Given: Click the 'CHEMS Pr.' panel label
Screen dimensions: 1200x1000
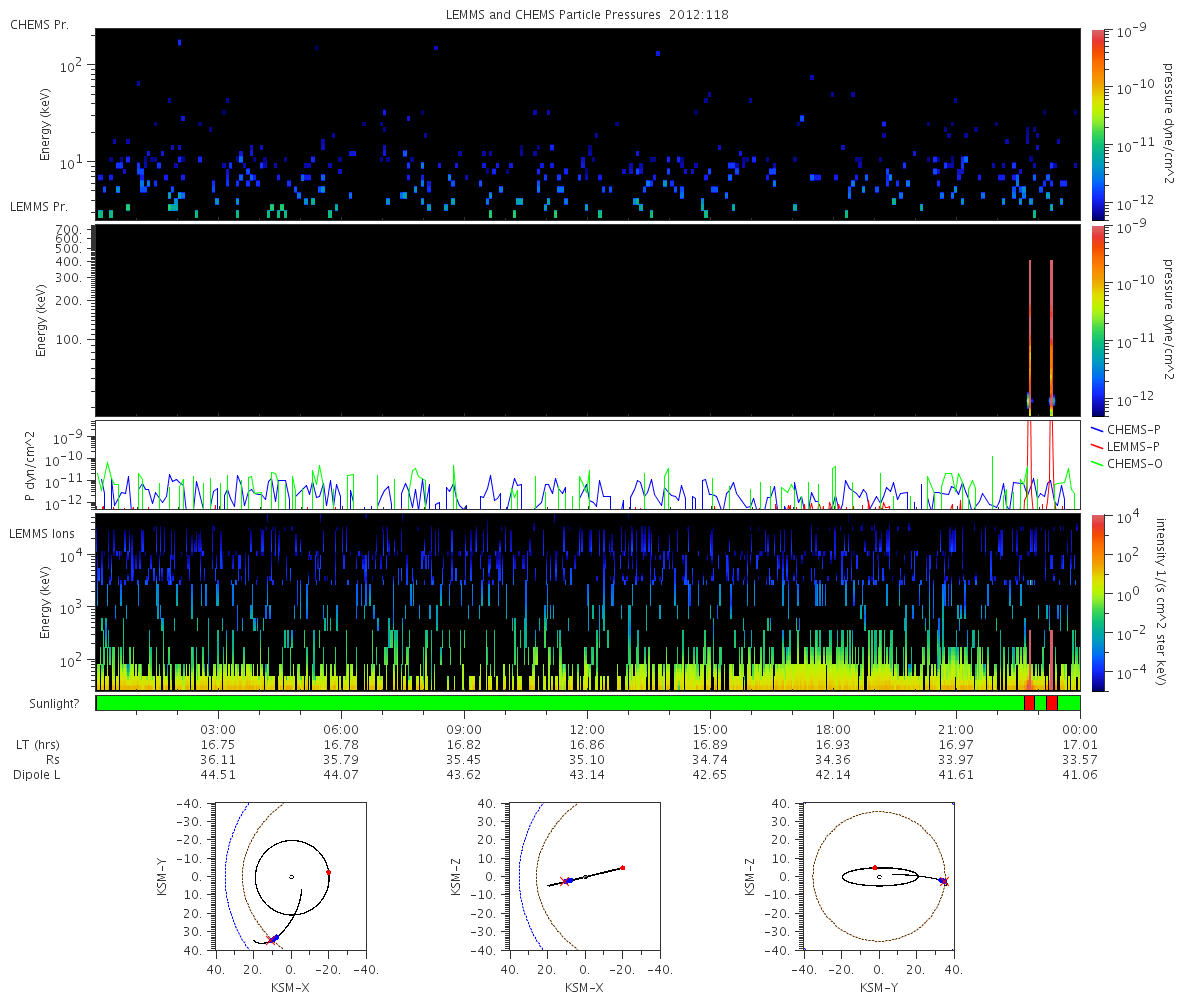Looking at the screenshot, I should click(x=39, y=24).
